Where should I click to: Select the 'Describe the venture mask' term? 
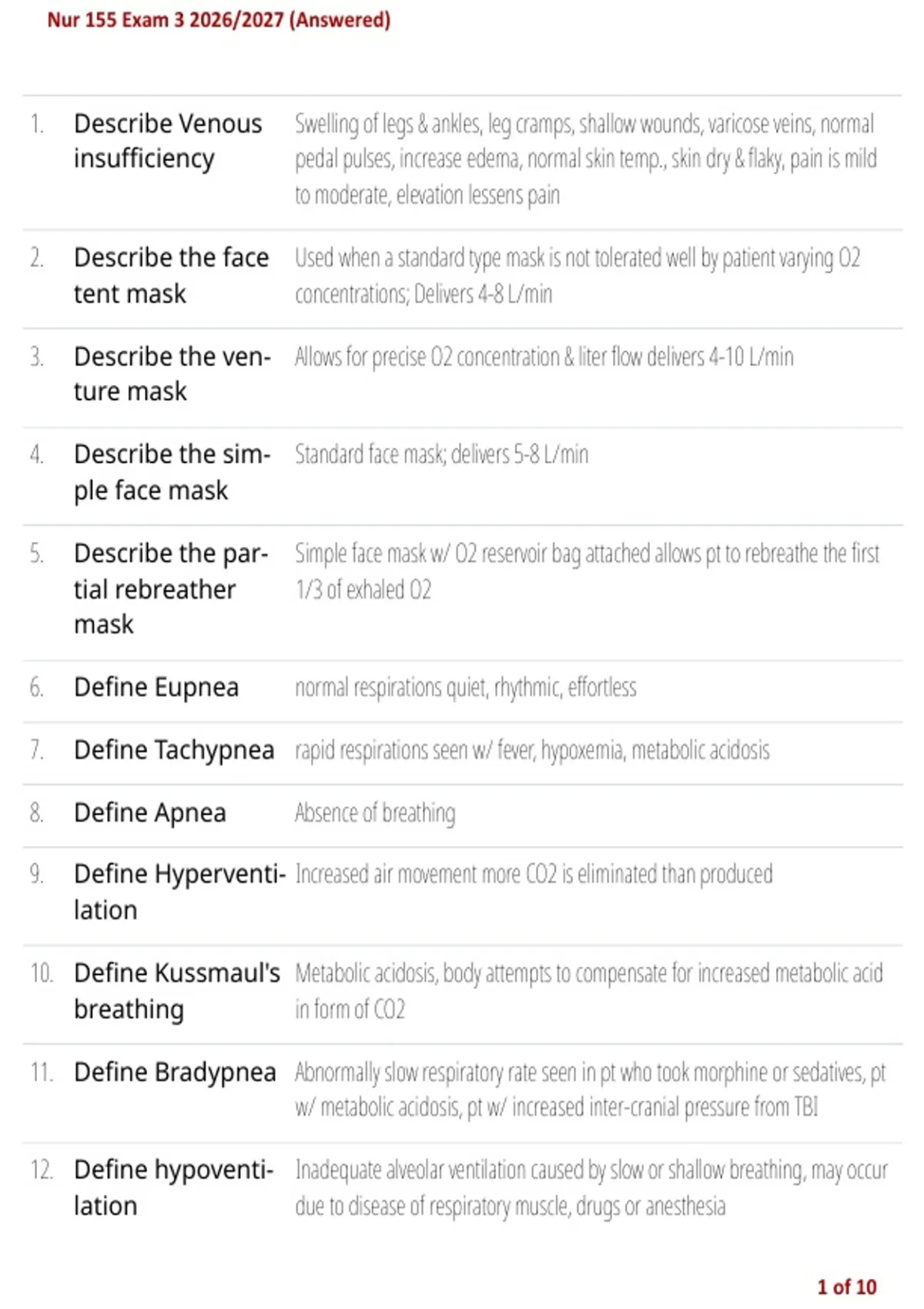click(172, 373)
